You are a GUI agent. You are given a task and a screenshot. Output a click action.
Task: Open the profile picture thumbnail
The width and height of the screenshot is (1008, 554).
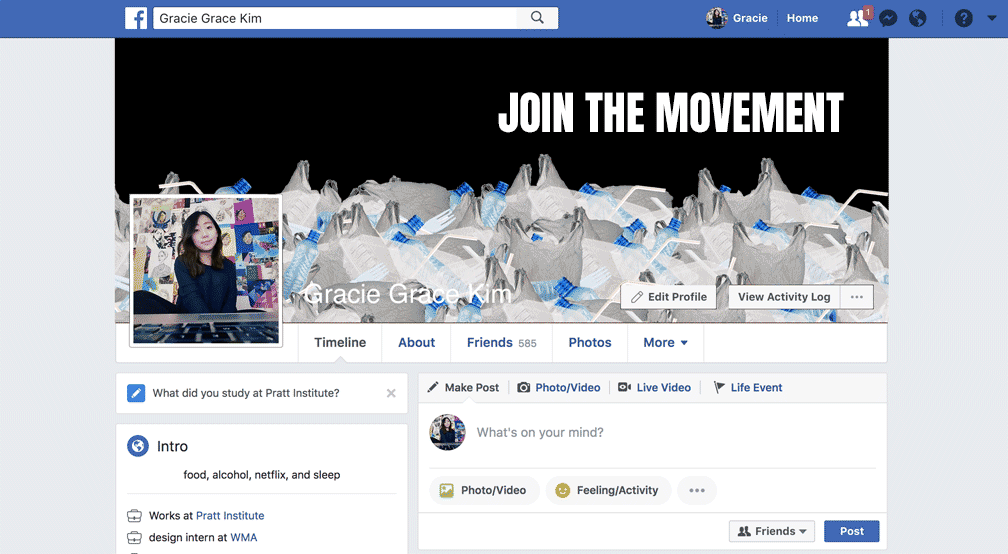(x=206, y=270)
